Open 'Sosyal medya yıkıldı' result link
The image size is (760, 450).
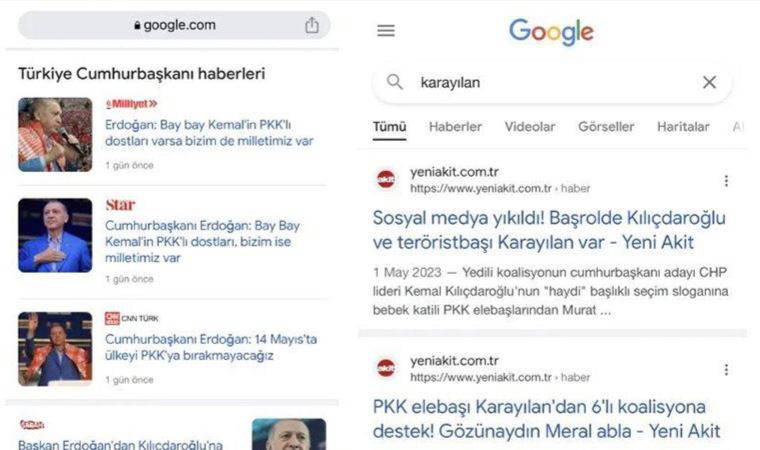click(549, 230)
